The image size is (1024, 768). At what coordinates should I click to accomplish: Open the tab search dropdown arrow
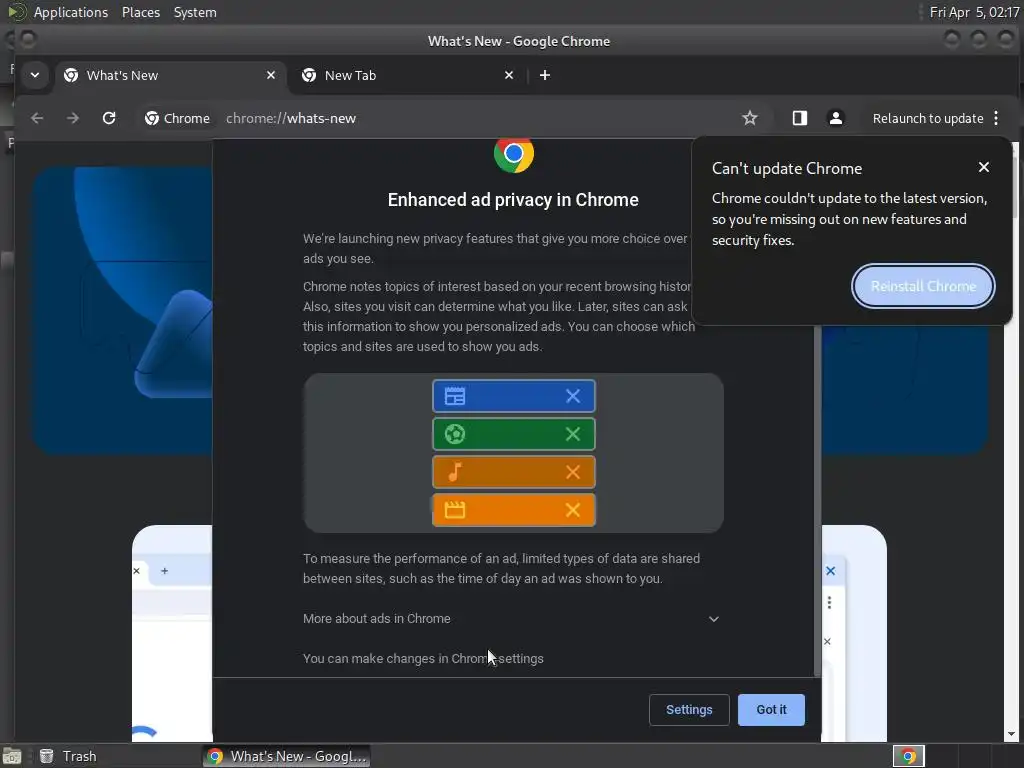click(x=35, y=75)
